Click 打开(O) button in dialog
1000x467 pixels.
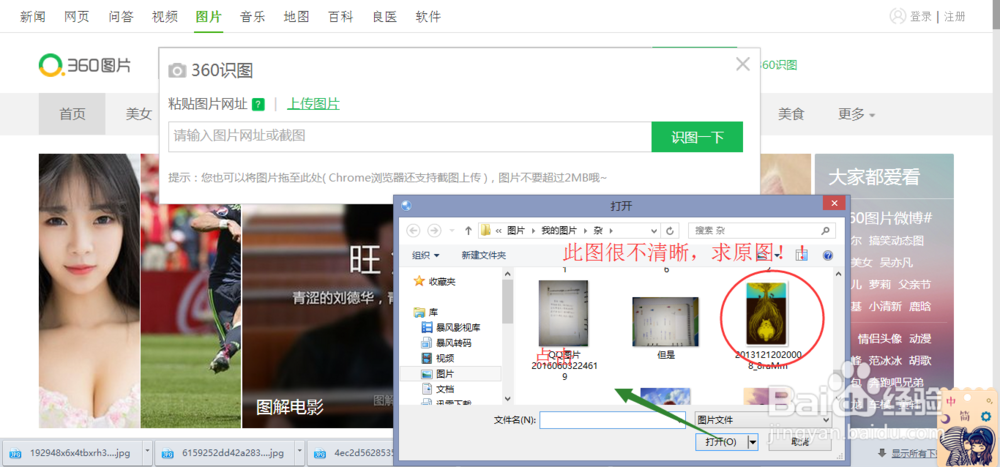(721, 441)
